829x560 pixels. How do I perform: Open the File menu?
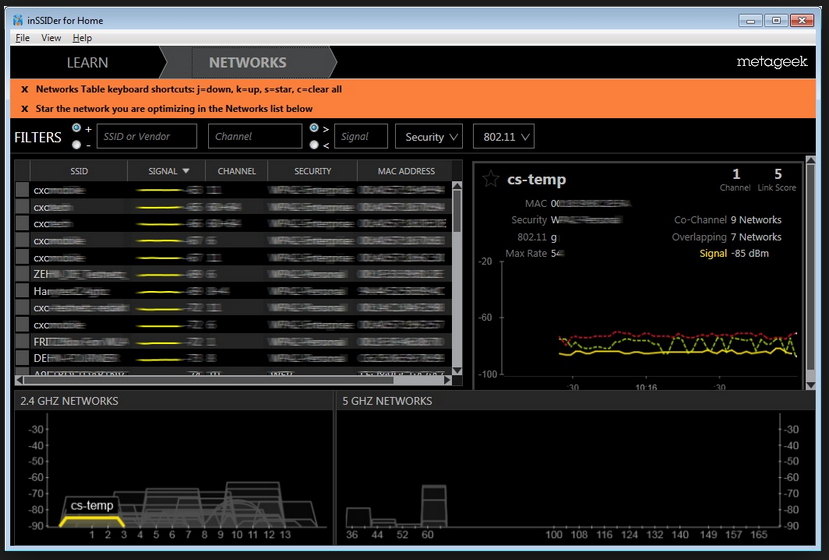22,38
